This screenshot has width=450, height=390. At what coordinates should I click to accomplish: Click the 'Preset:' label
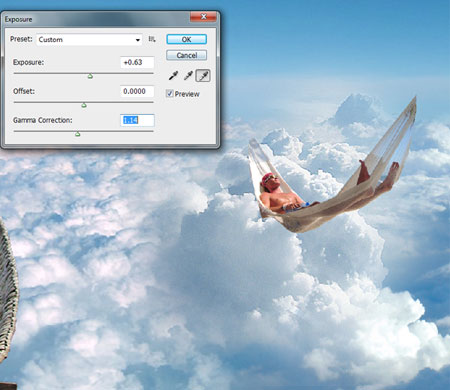[21, 39]
